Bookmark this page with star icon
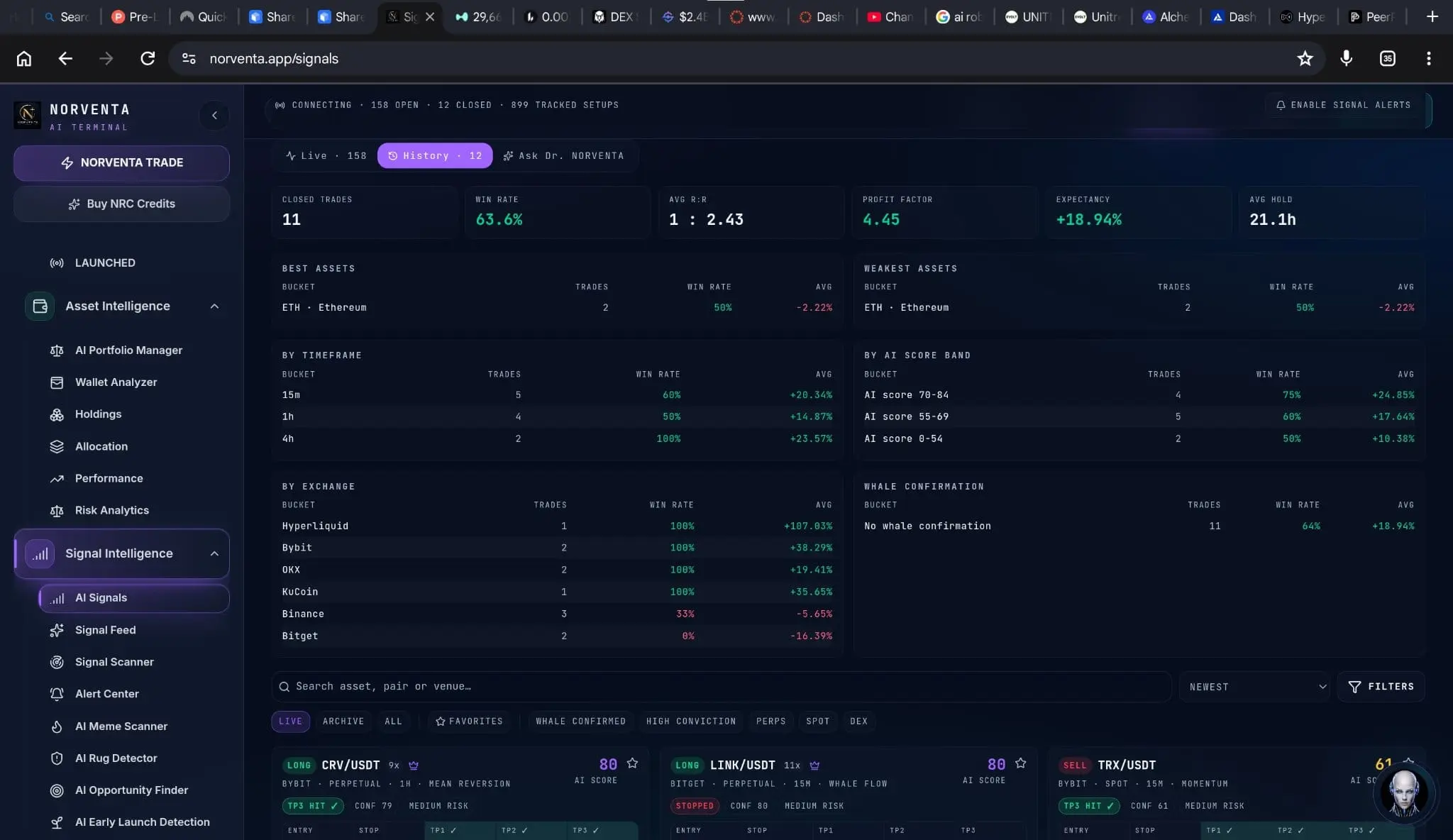Viewport: 1453px width, 840px height. pos(1305,59)
